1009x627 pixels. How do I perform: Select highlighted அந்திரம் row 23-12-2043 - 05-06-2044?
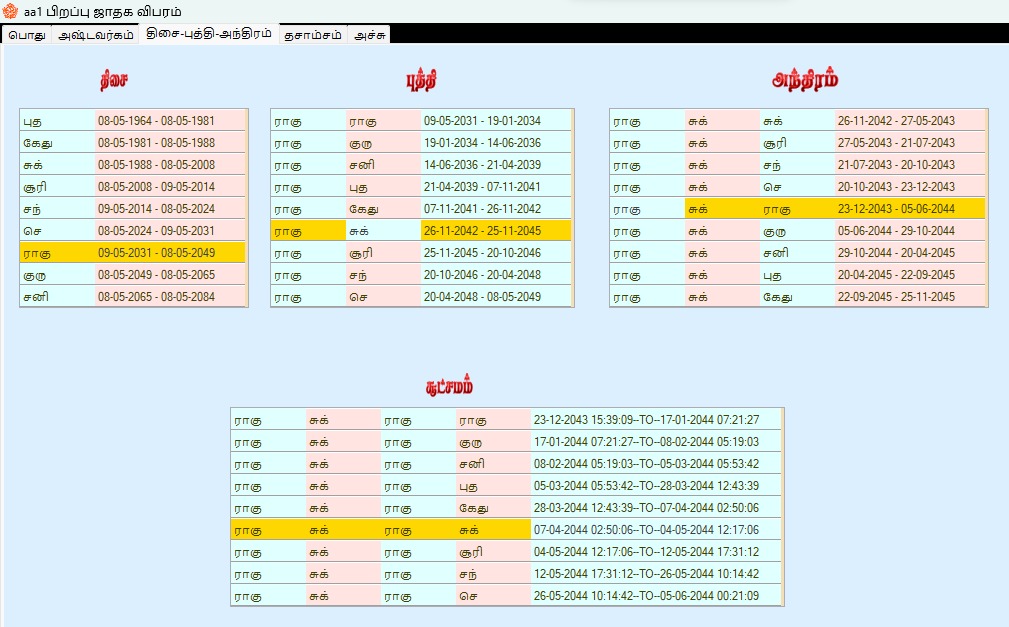798,209
